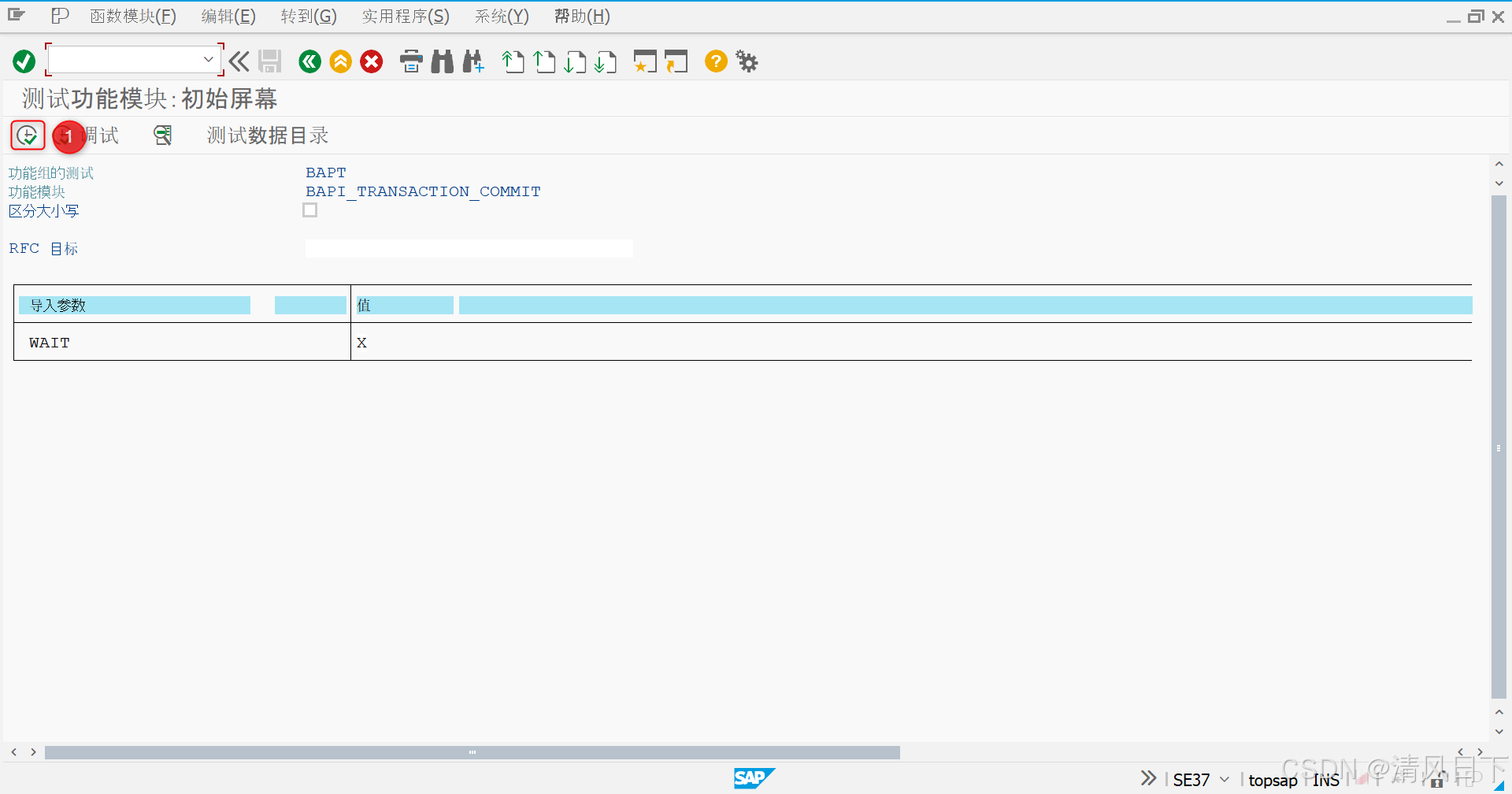Open Customize Local Layout gear icon
Viewport: 1512px width, 794px height.
(x=746, y=61)
